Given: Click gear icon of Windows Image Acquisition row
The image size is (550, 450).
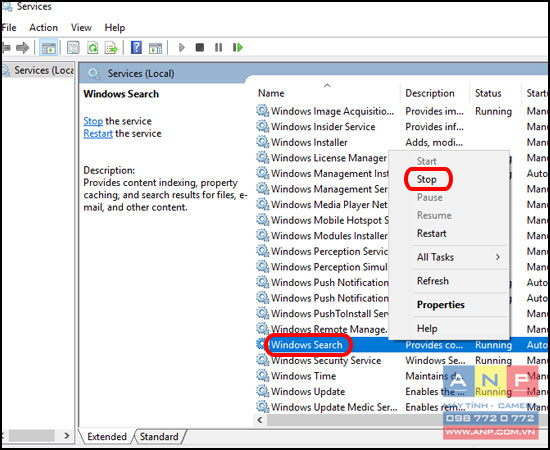Looking at the screenshot, I should (262, 111).
